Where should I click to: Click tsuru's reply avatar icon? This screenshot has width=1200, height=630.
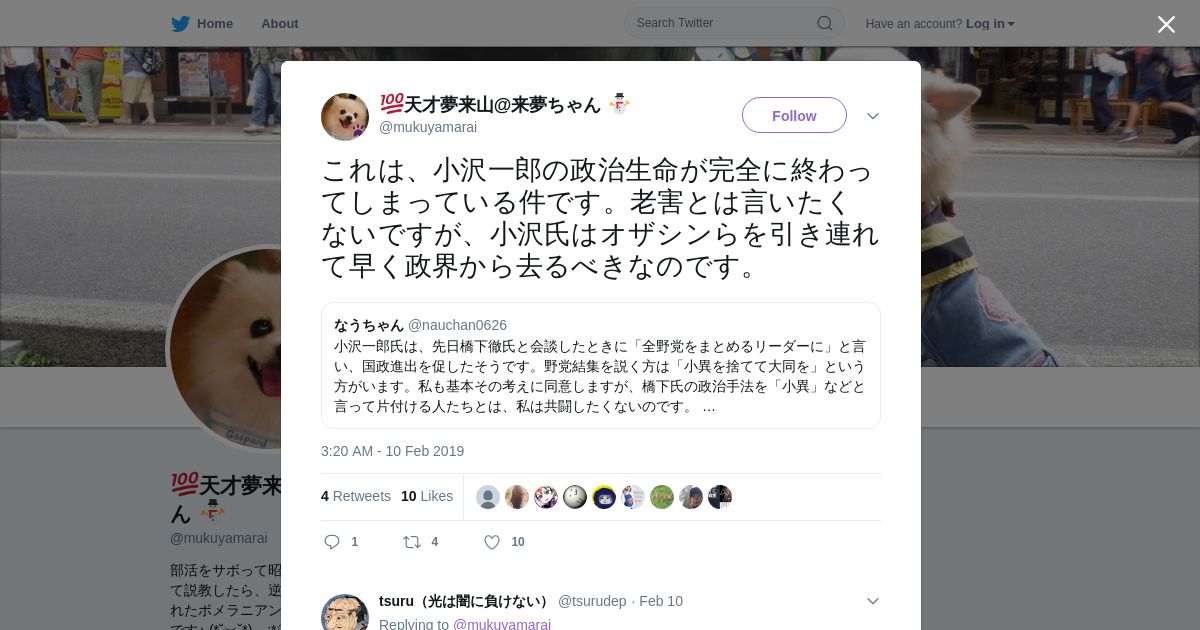pyautogui.click(x=345, y=612)
